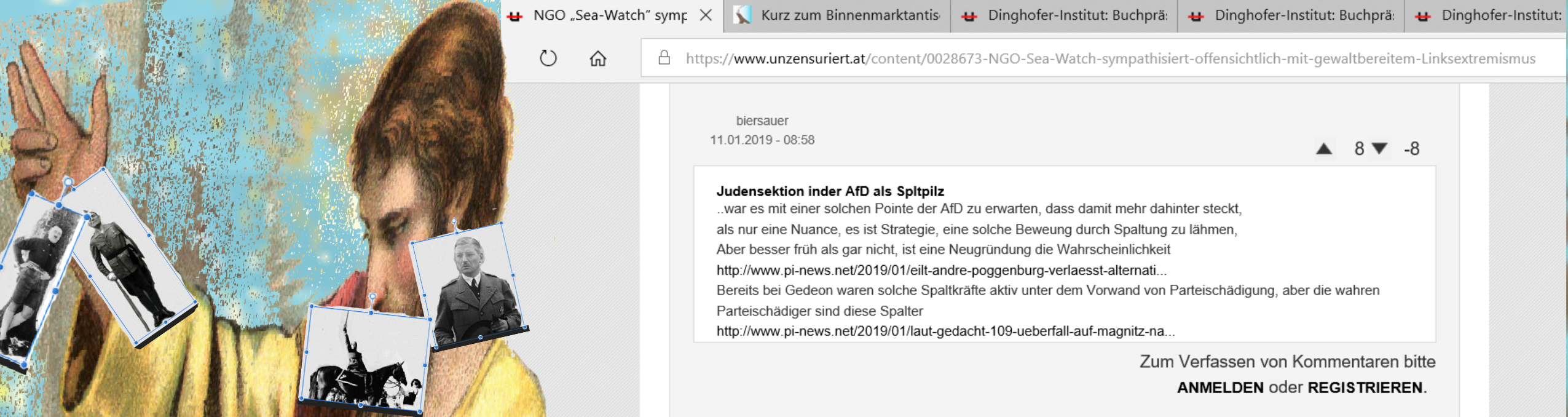
Task: Go to the browser home icon
Action: click(x=597, y=58)
